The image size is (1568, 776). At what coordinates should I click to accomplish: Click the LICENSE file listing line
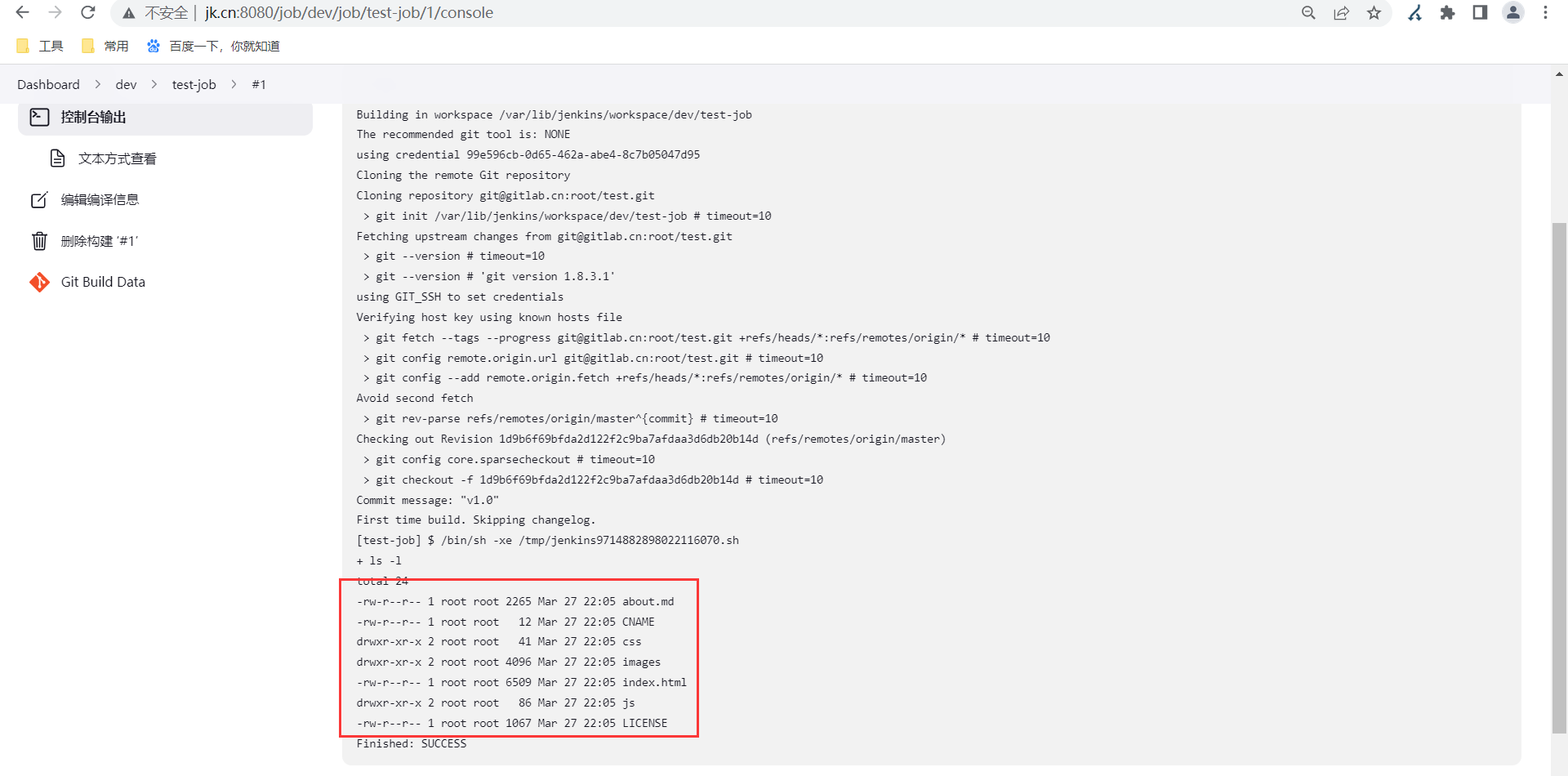click(512, 723)
